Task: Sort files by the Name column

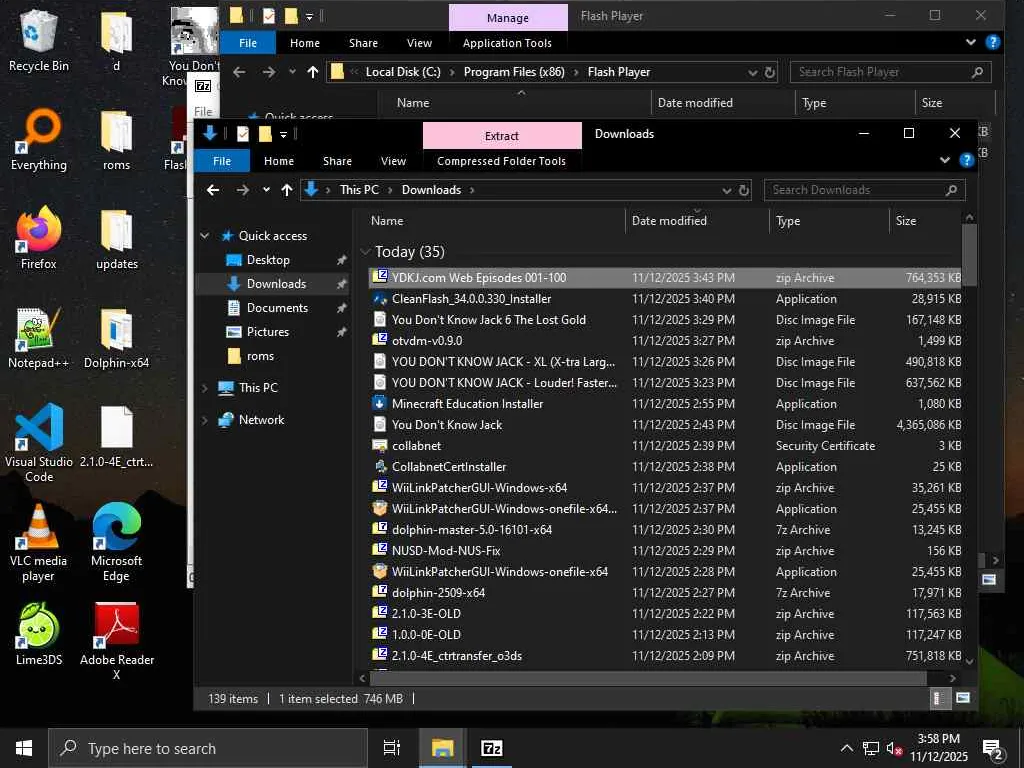Action: pos(496,221)
